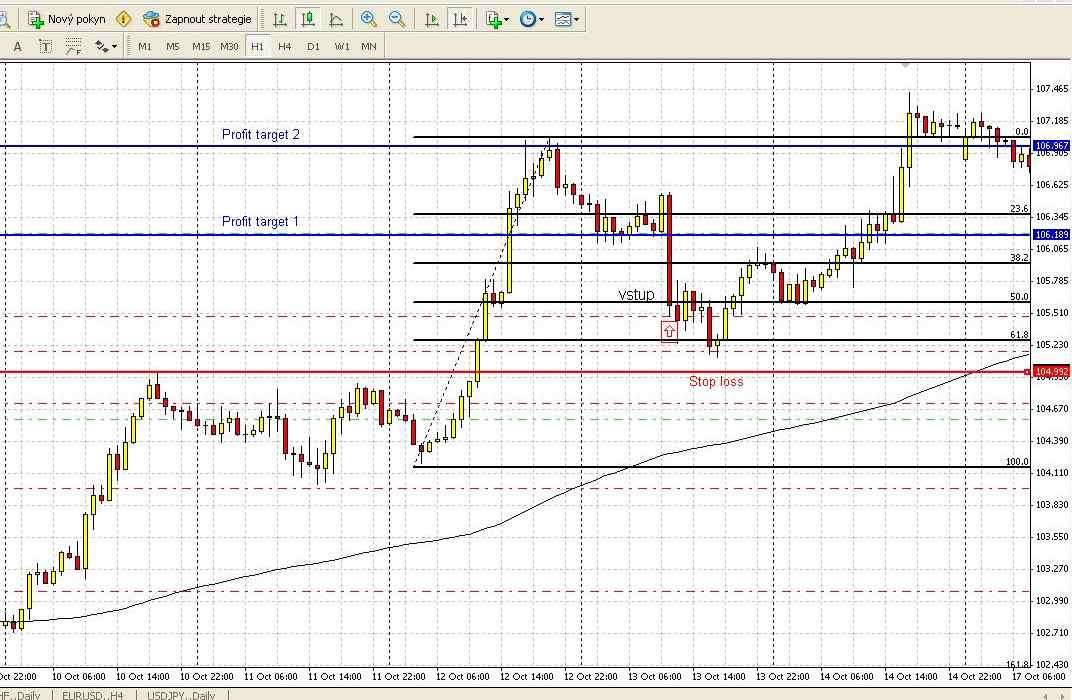Image resolution: width=1072 pixels, height=700 pixels.
Task: Open the indicators list dropdown
Action: 497,19
